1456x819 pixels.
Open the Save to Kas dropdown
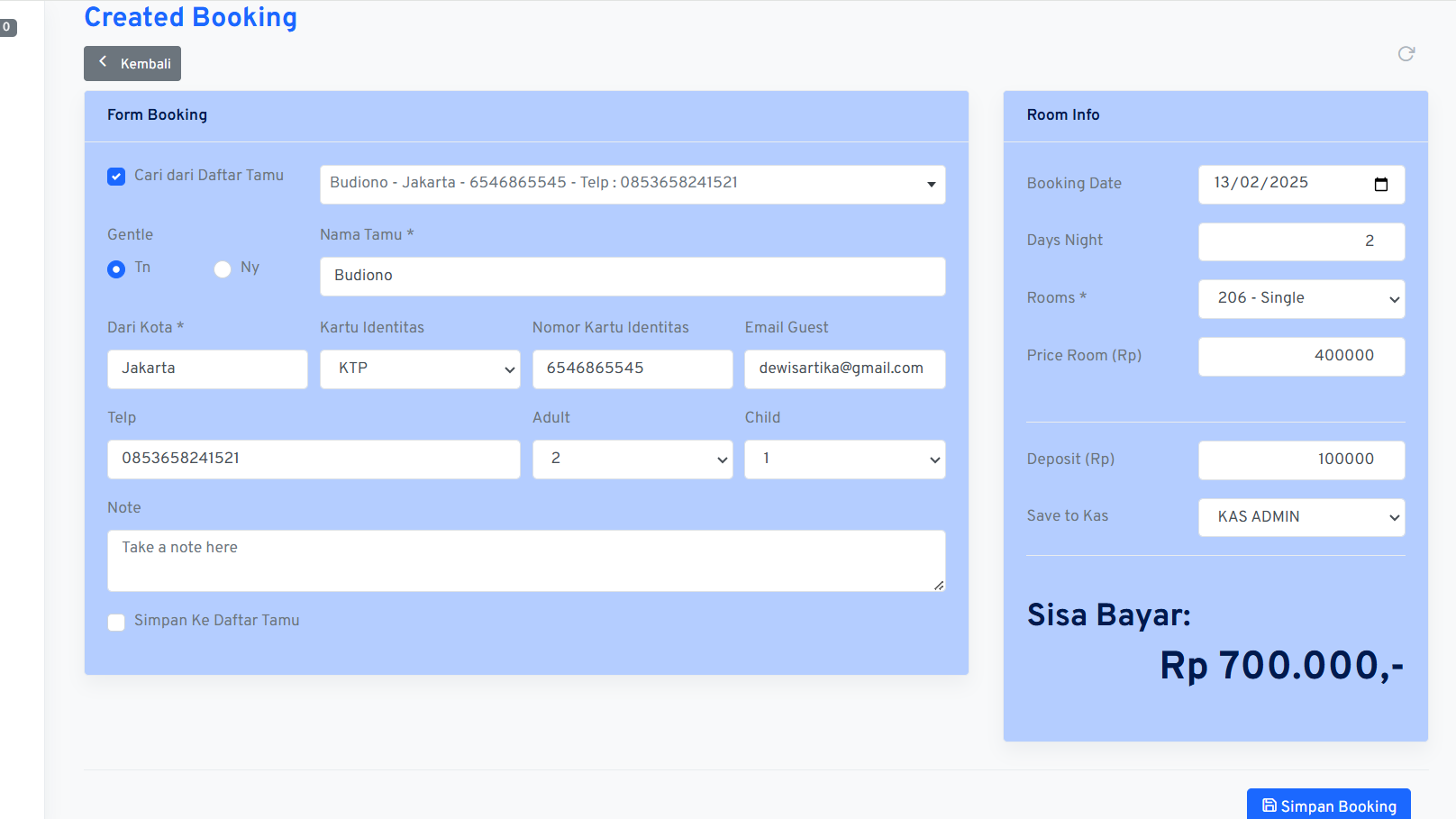(1301, 517)
